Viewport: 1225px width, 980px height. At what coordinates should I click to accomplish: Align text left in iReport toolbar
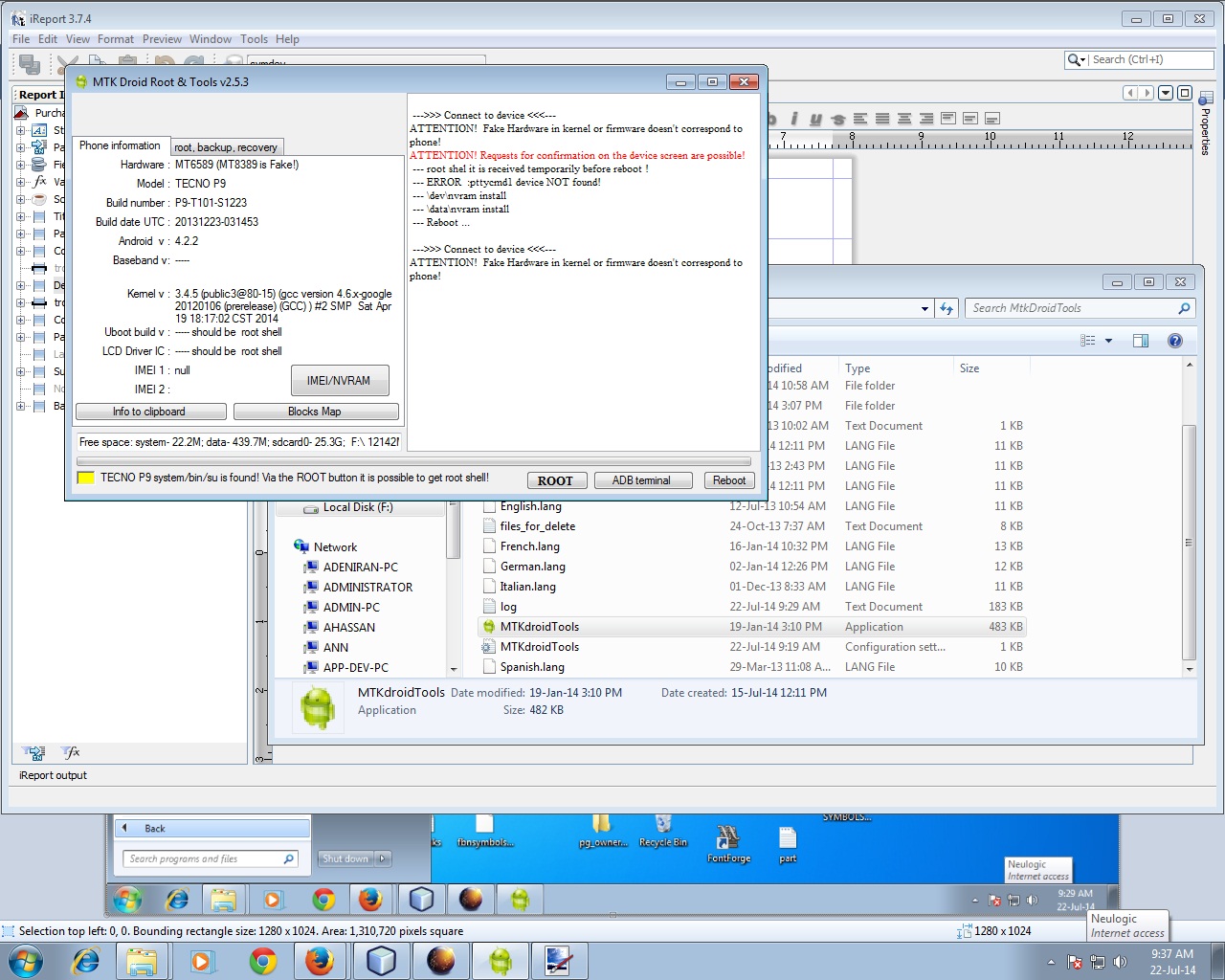860,119
